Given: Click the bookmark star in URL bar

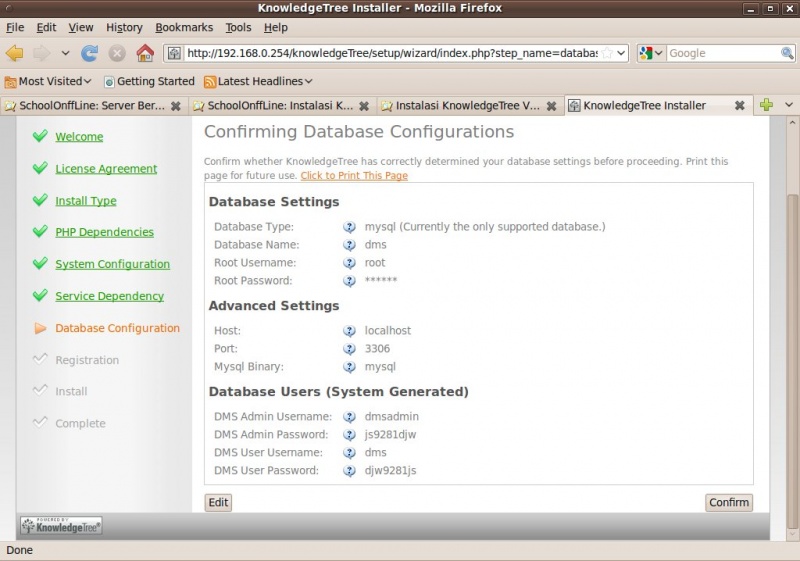Looking at the screenshot, I should coord(607,53).
